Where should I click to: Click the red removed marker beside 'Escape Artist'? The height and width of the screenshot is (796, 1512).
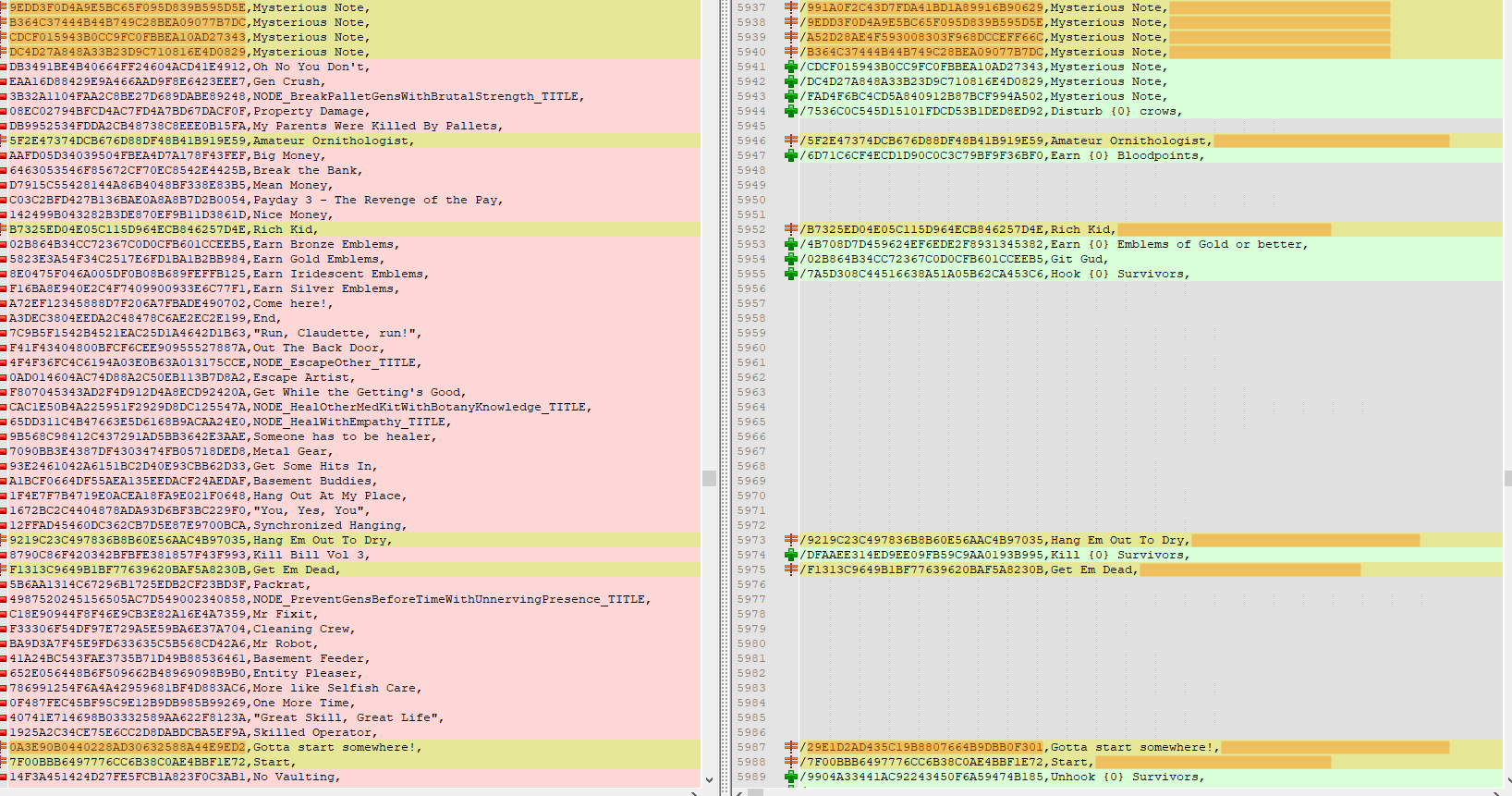[x=4, y=377]
